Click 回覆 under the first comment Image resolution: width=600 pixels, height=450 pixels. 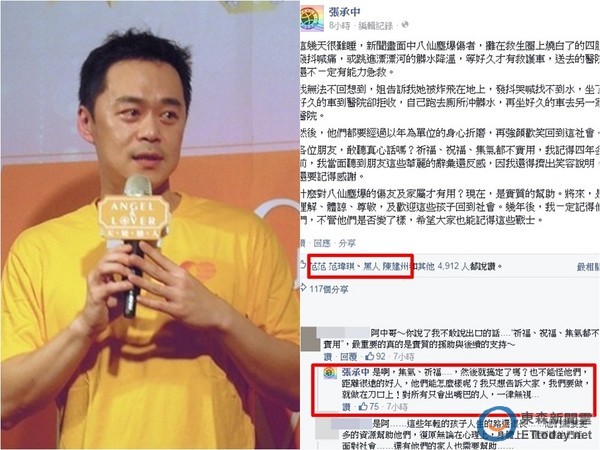[349, 357]
